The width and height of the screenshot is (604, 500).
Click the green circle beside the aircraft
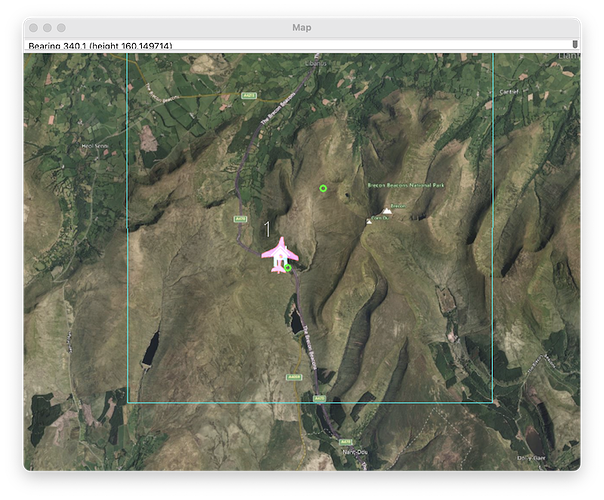coord(288,267)
